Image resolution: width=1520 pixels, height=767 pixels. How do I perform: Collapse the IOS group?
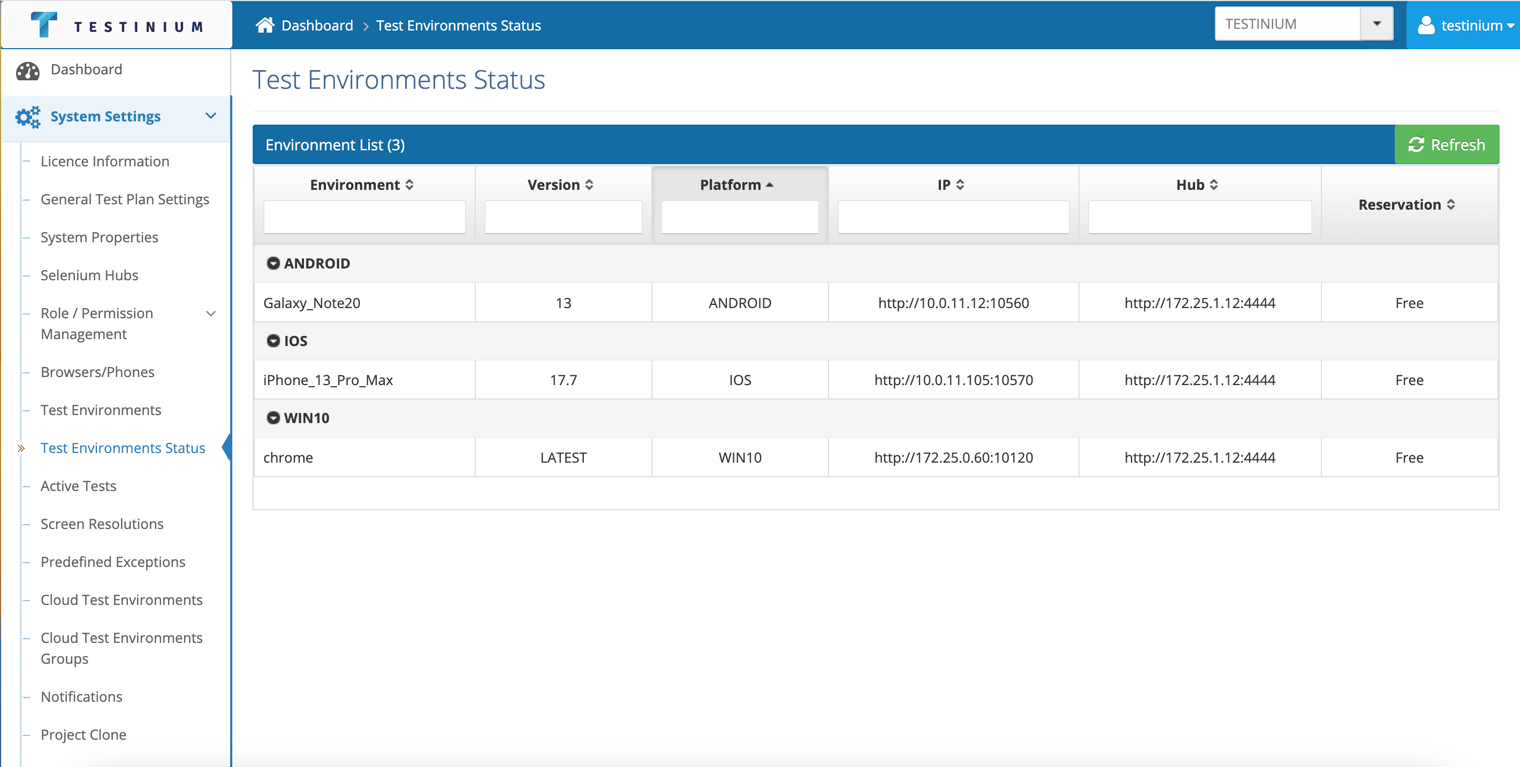(273, 341)
